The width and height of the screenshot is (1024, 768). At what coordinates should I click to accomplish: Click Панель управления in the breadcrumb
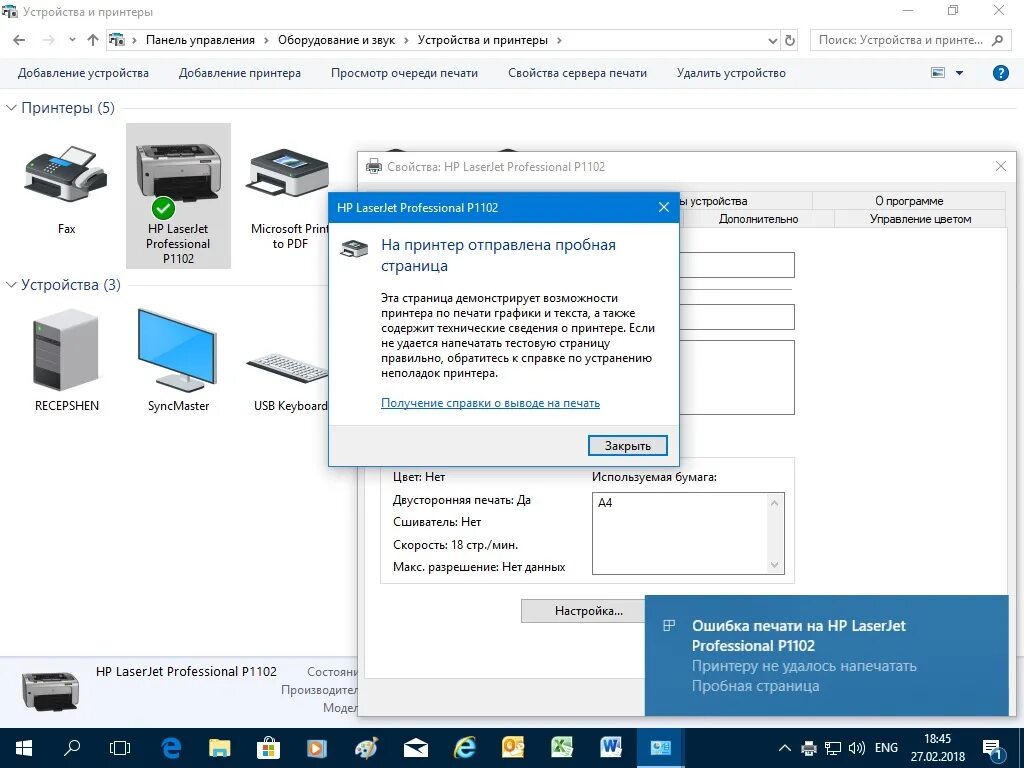point(200,40)
